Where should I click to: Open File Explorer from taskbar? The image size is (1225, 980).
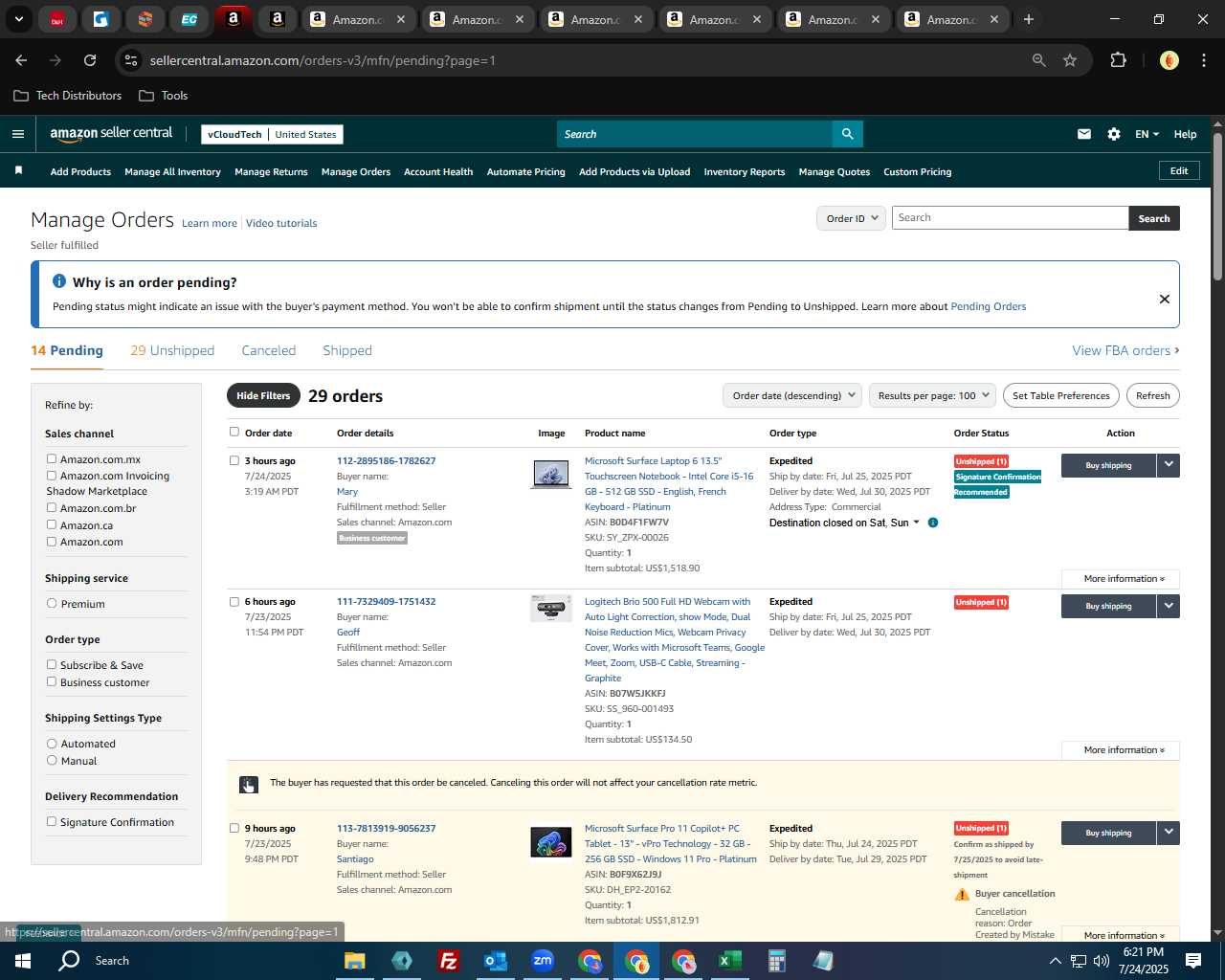(354, 961)
